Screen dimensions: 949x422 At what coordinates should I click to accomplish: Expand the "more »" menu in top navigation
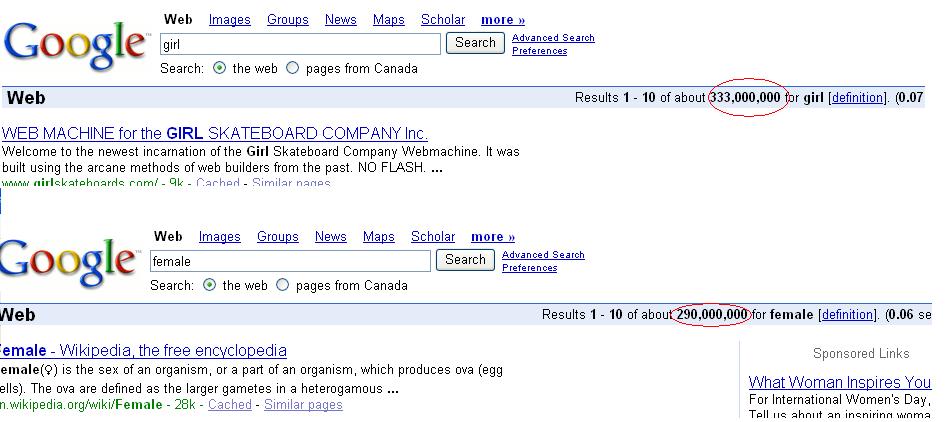503,20
